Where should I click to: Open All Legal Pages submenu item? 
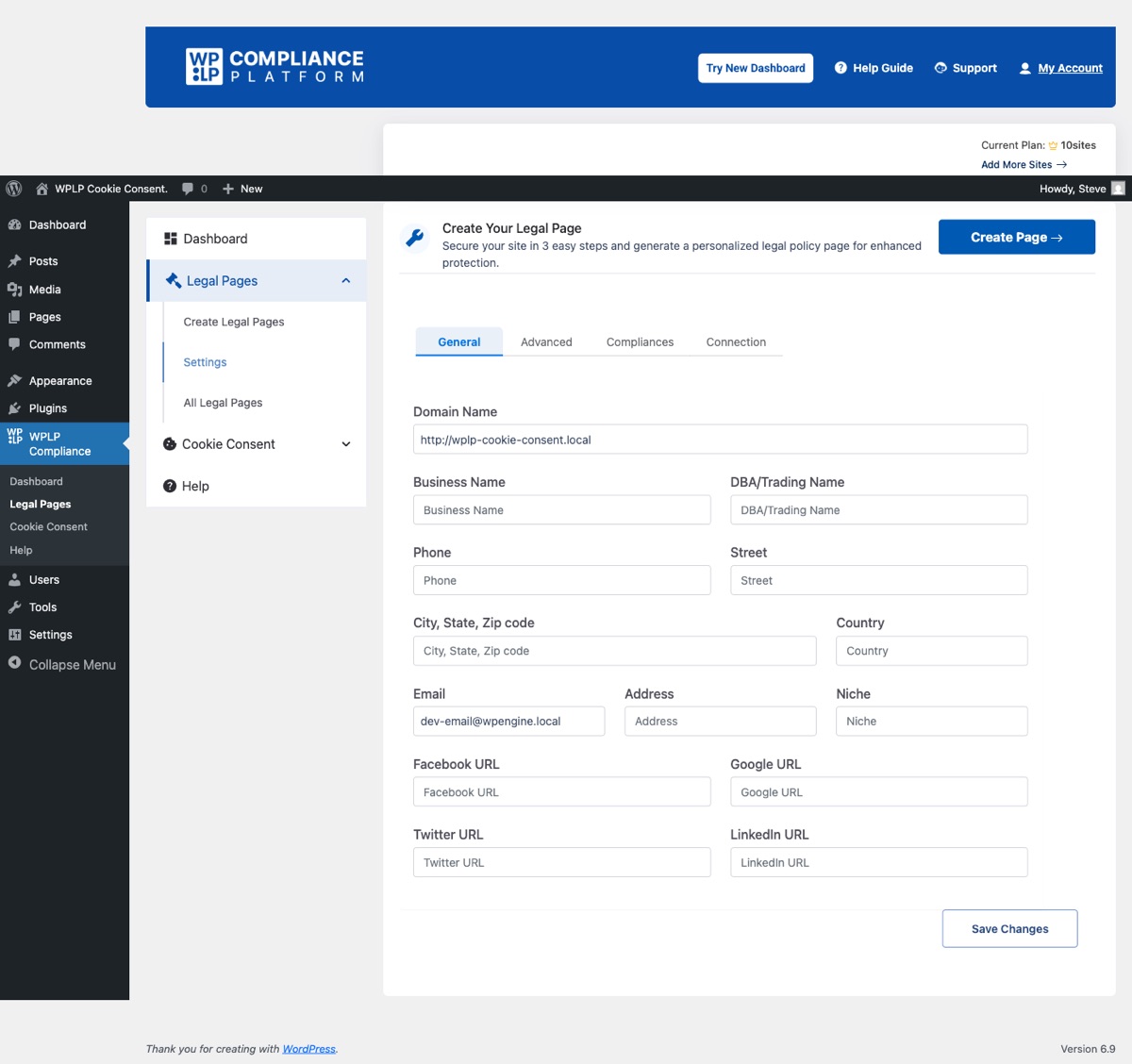click(223, 403)
